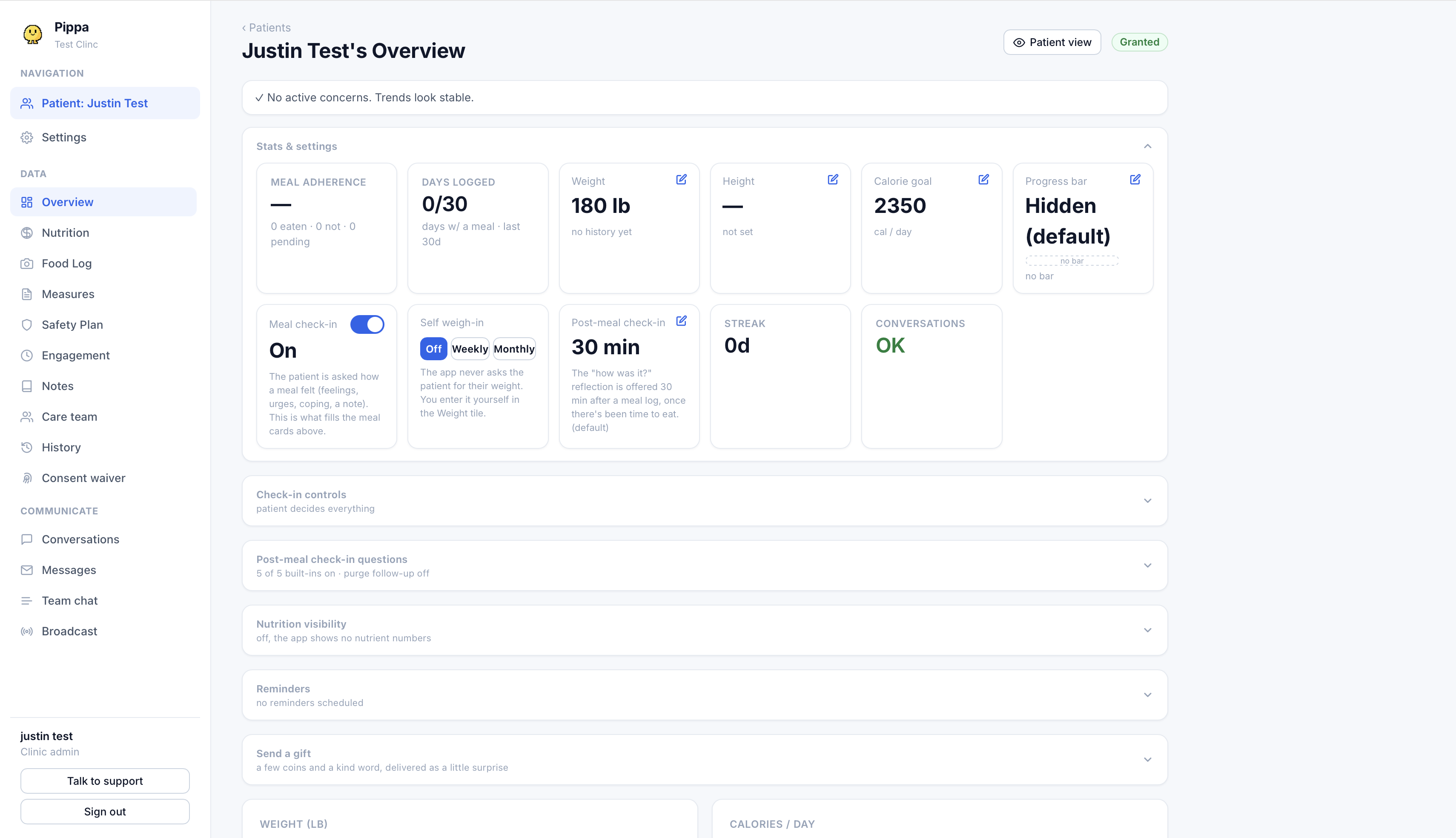Open the Nutrition page

click(103, 233)
